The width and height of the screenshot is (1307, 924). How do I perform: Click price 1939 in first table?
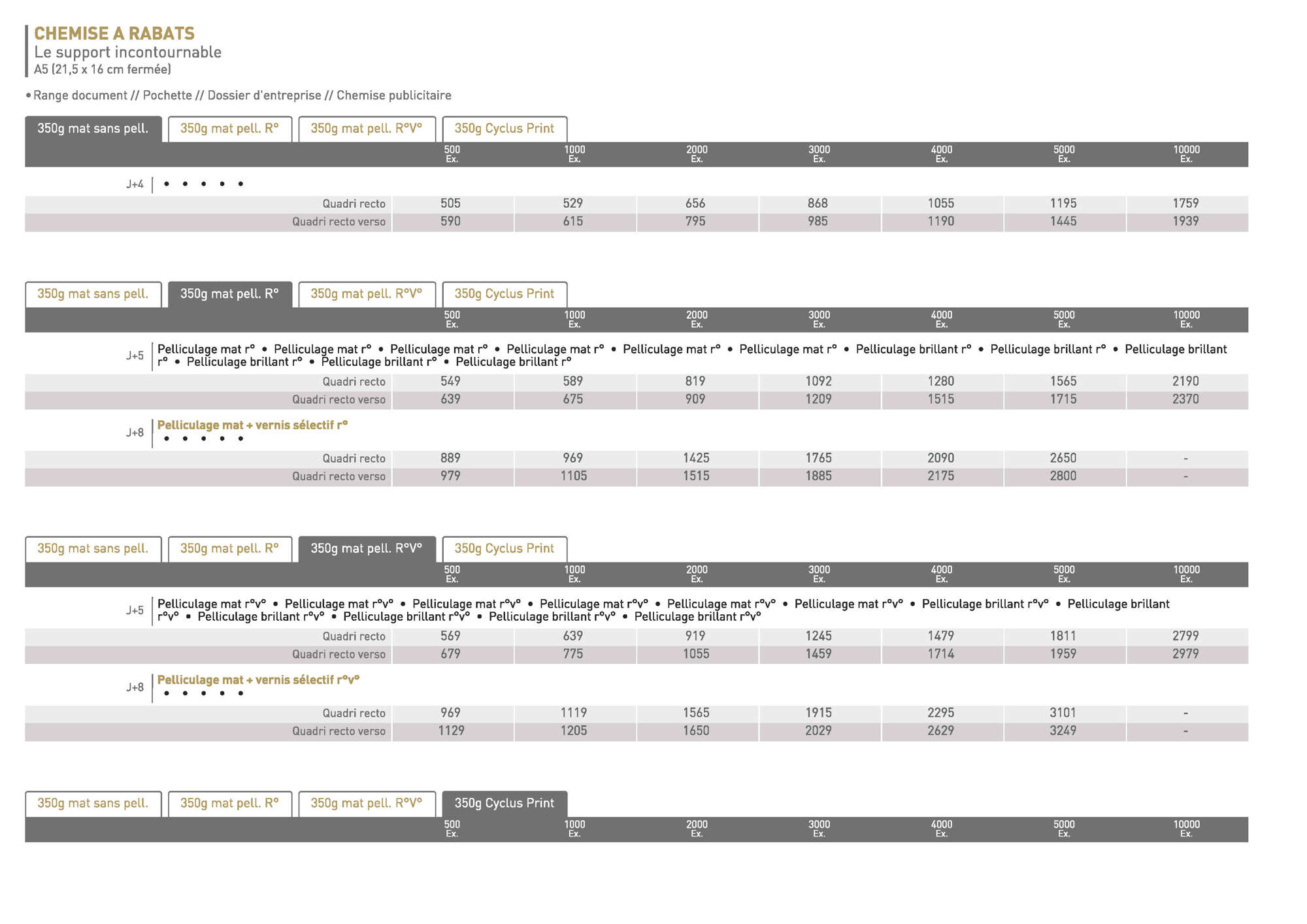pos(1185,222)
